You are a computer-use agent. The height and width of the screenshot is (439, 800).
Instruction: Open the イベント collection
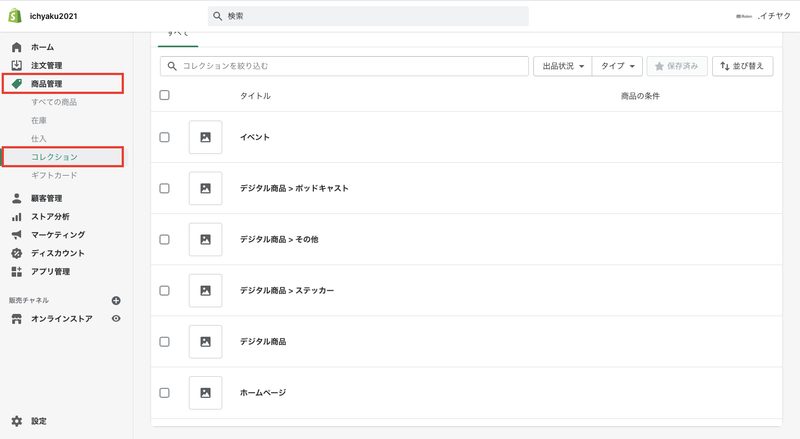tap(255, 137)
